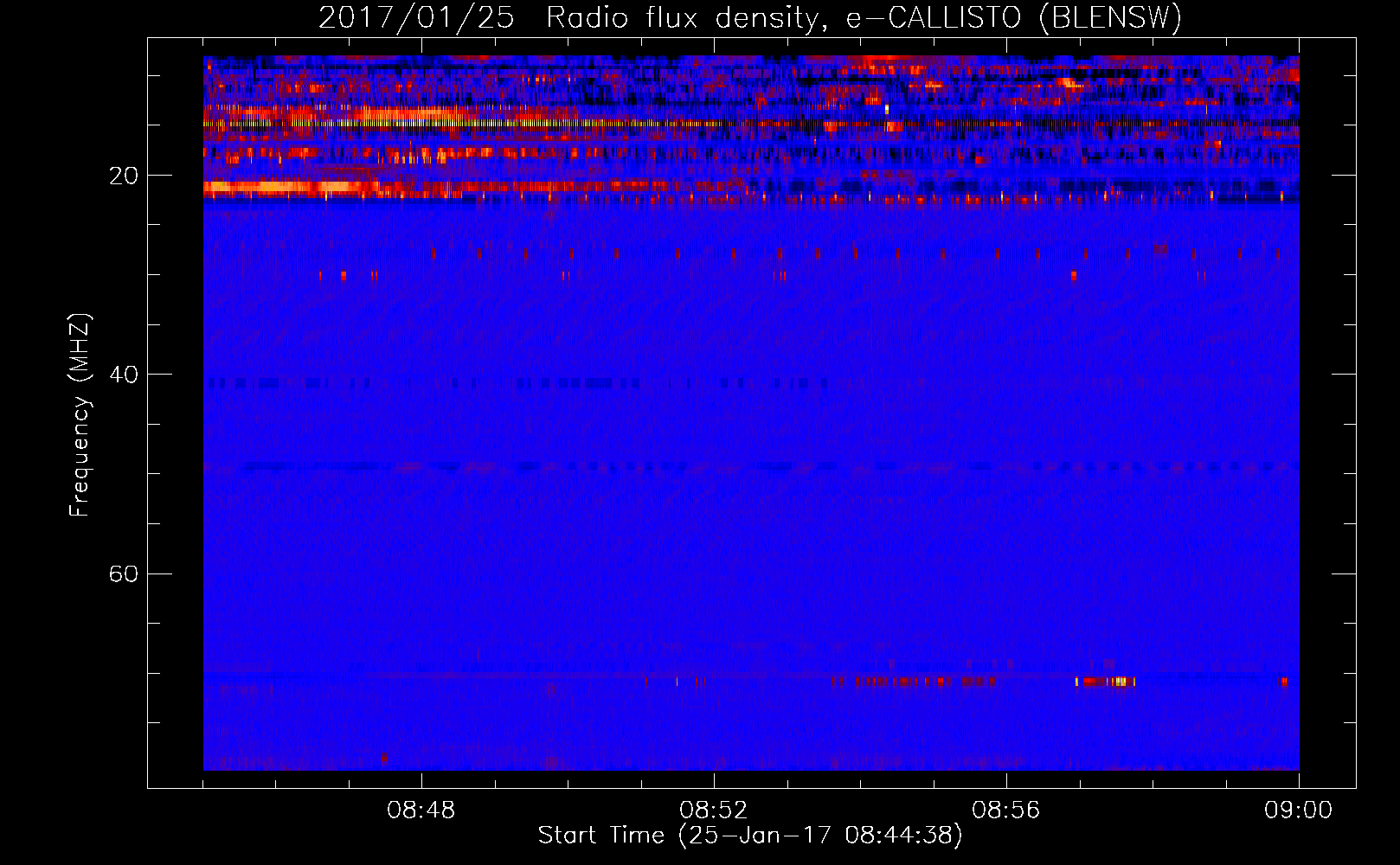
Task: Click the 20 frequency tick label
Action: pyautogui.click(x=124, y=176)
